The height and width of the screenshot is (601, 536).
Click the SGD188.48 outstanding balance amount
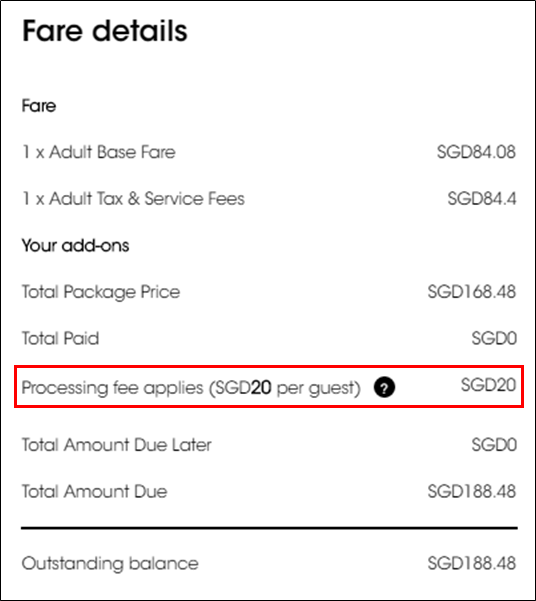click(472, 563)
